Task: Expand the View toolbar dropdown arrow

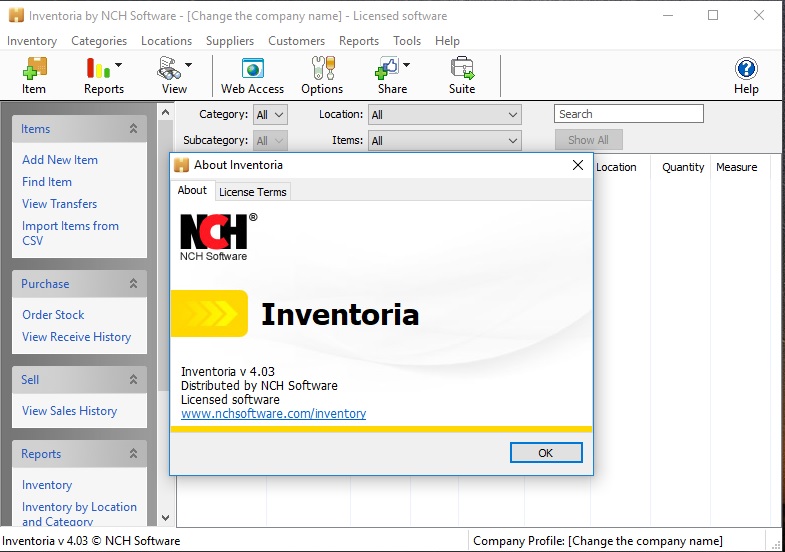Action: [x=189, y=65]
